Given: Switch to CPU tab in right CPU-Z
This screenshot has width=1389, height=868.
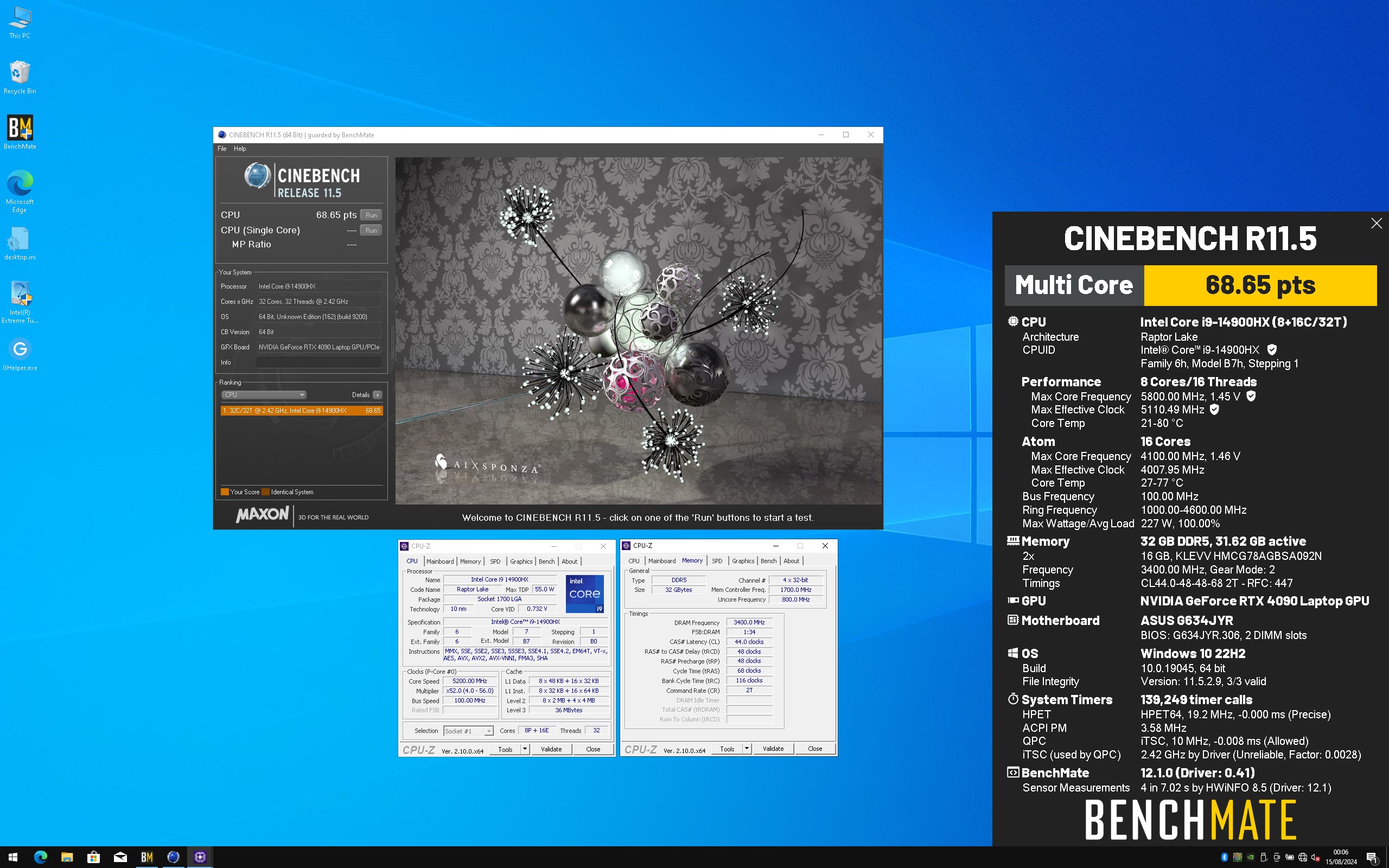Looking at the screenshot, I should [634, 561].
